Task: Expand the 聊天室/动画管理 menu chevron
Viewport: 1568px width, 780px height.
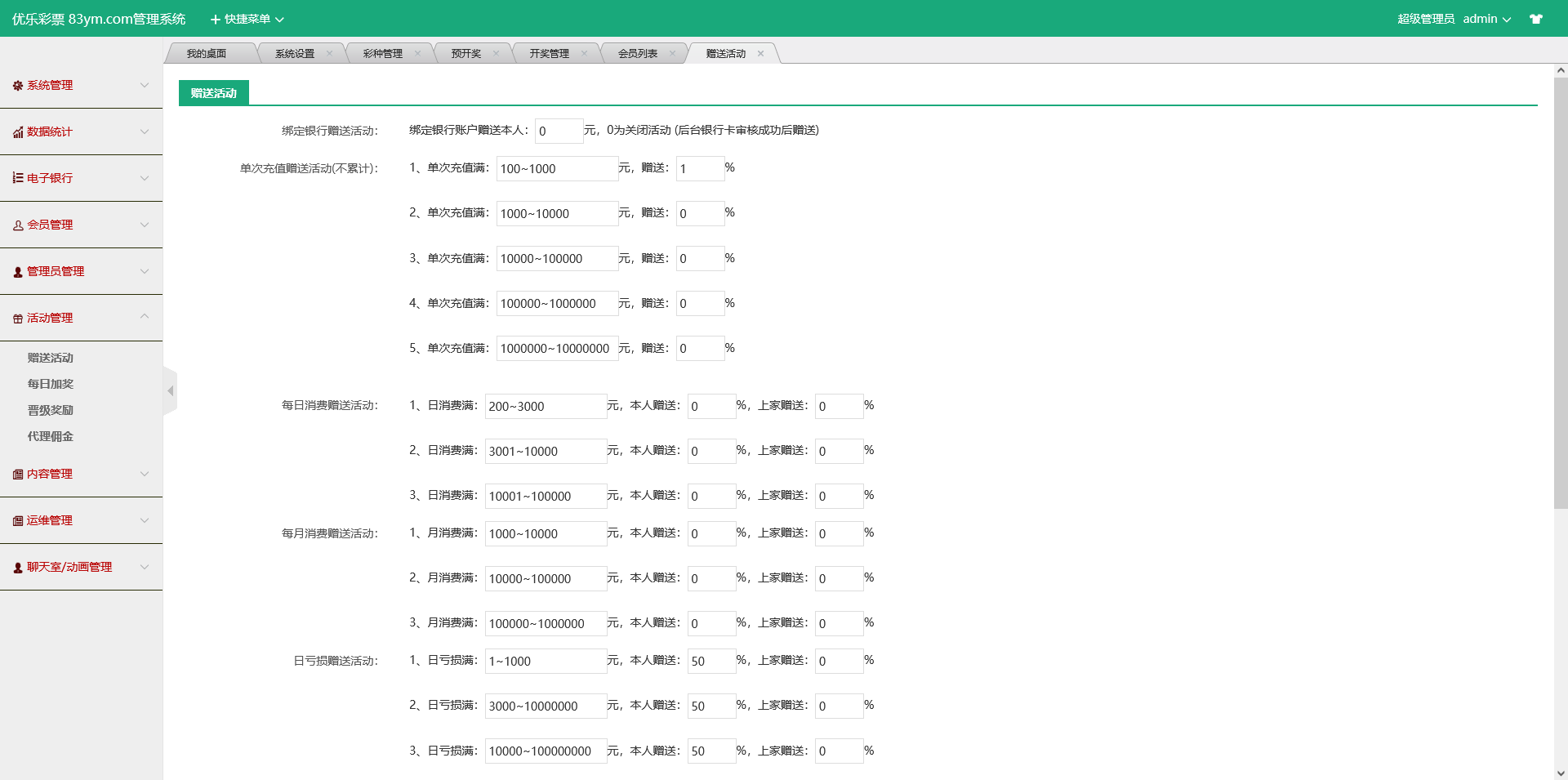Action: (x=145, y=567)
